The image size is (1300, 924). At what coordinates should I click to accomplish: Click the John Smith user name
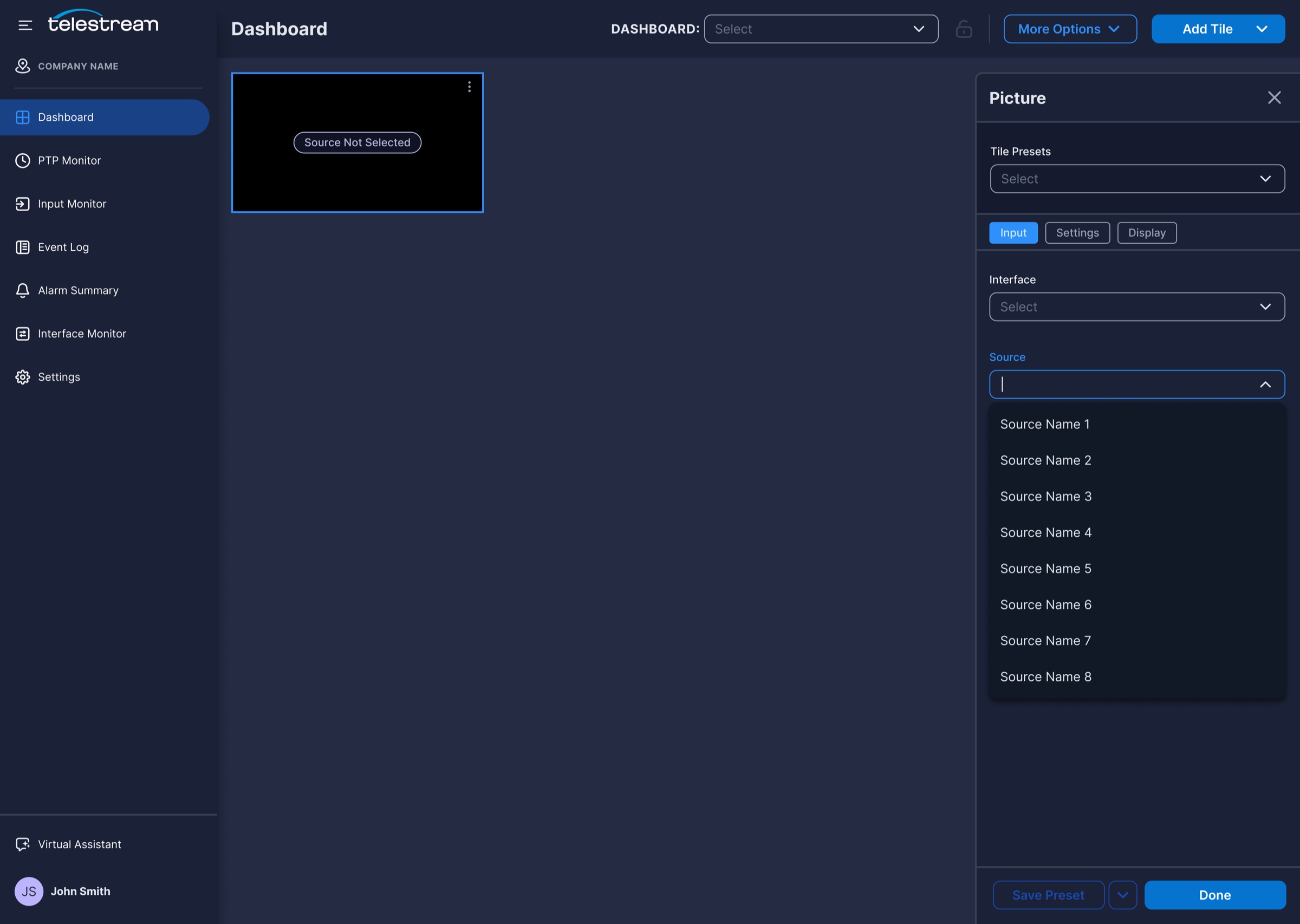80,891
